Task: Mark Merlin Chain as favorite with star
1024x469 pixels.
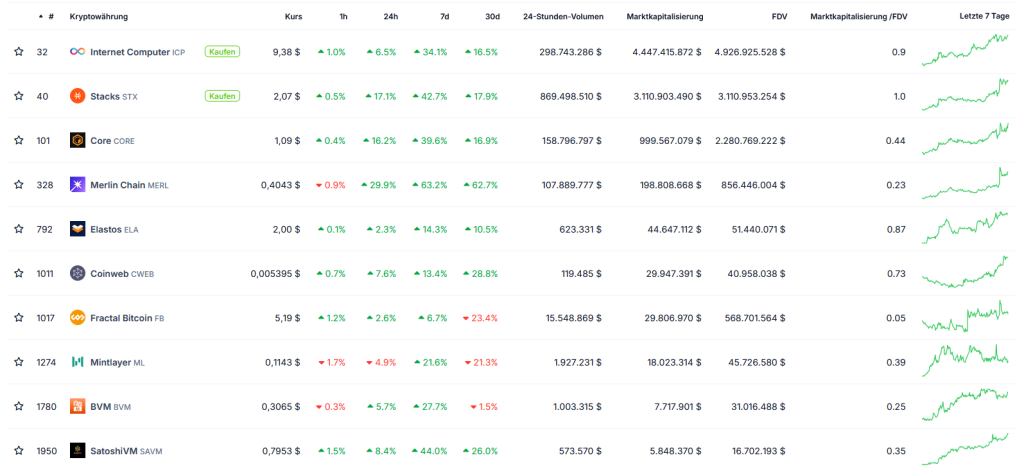Action: point(19,185)
